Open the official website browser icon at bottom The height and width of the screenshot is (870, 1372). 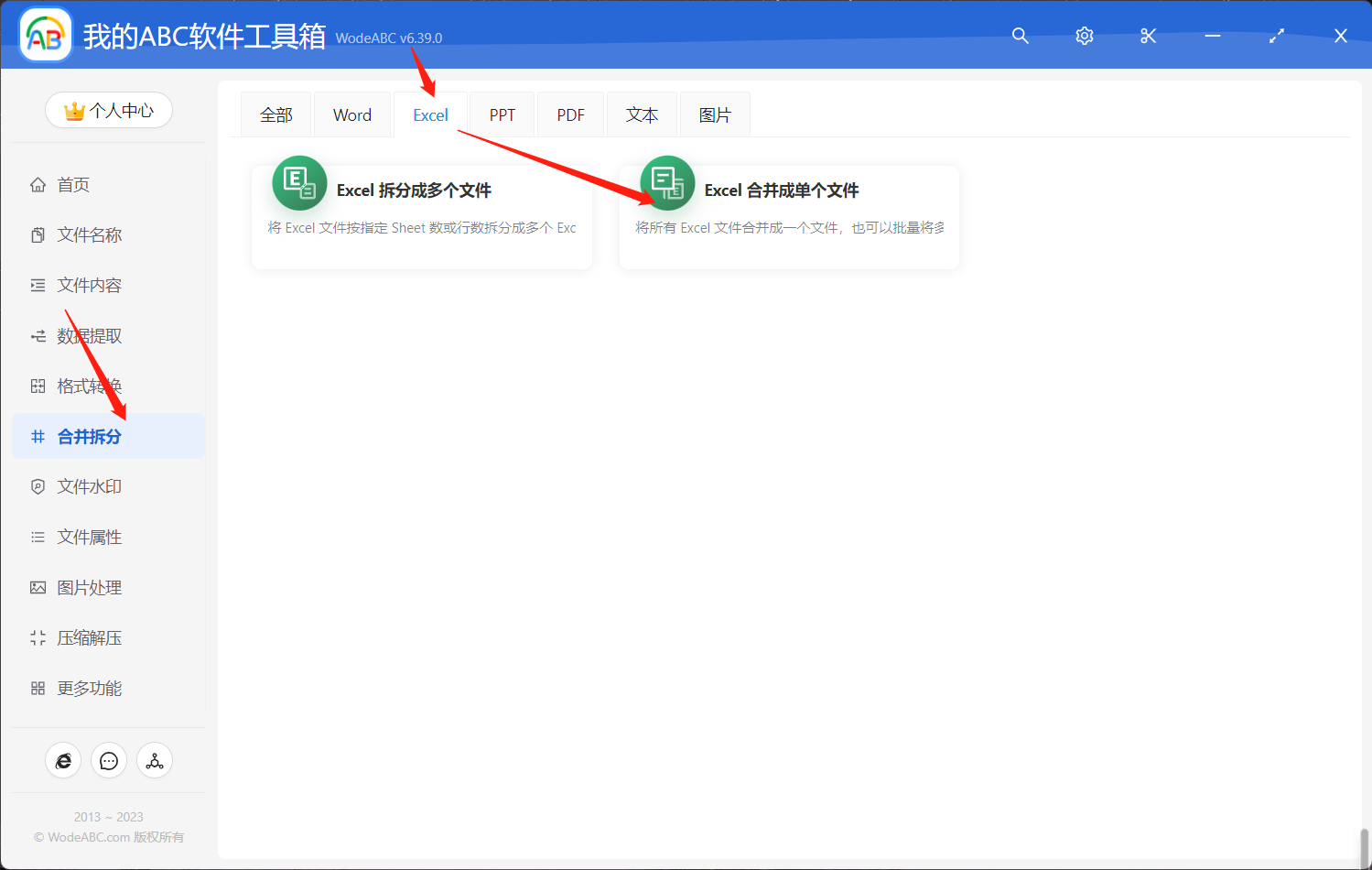tap(63, 760)
